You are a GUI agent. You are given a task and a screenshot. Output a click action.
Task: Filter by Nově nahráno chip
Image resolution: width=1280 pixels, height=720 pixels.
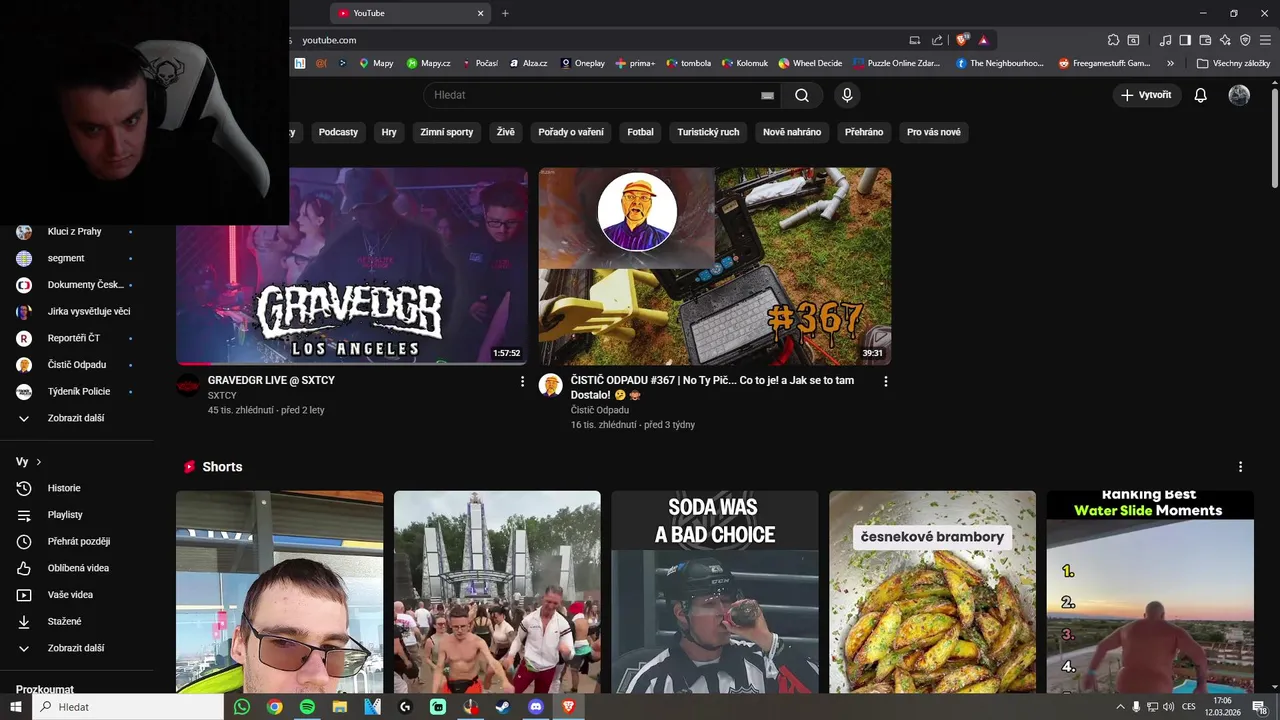pyautogui.click(x=792, y=132)
